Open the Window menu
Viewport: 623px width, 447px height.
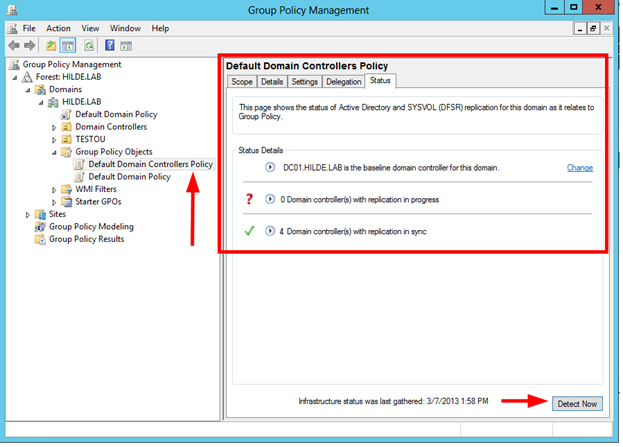[x=125, y=28]
